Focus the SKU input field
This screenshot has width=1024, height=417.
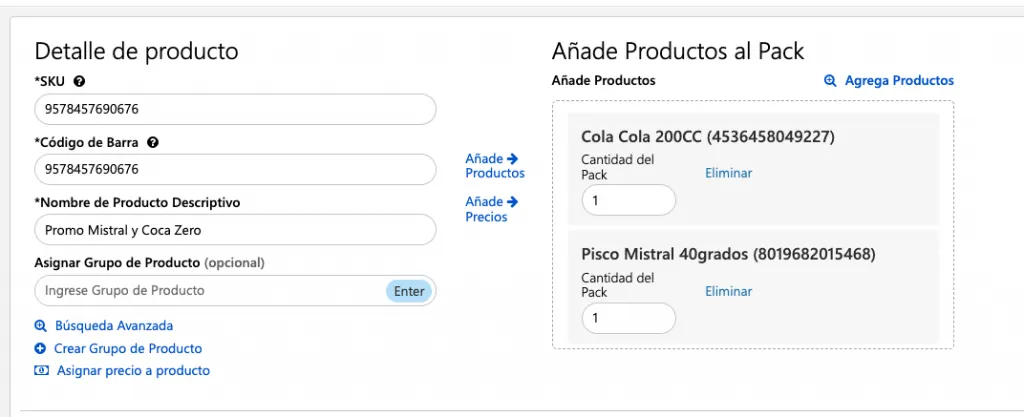pos(235,110)
